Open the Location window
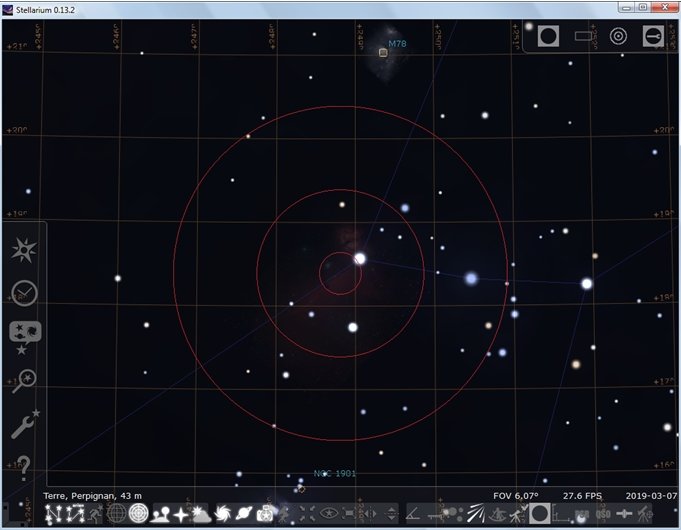681x530 pixels. (24, 250)
